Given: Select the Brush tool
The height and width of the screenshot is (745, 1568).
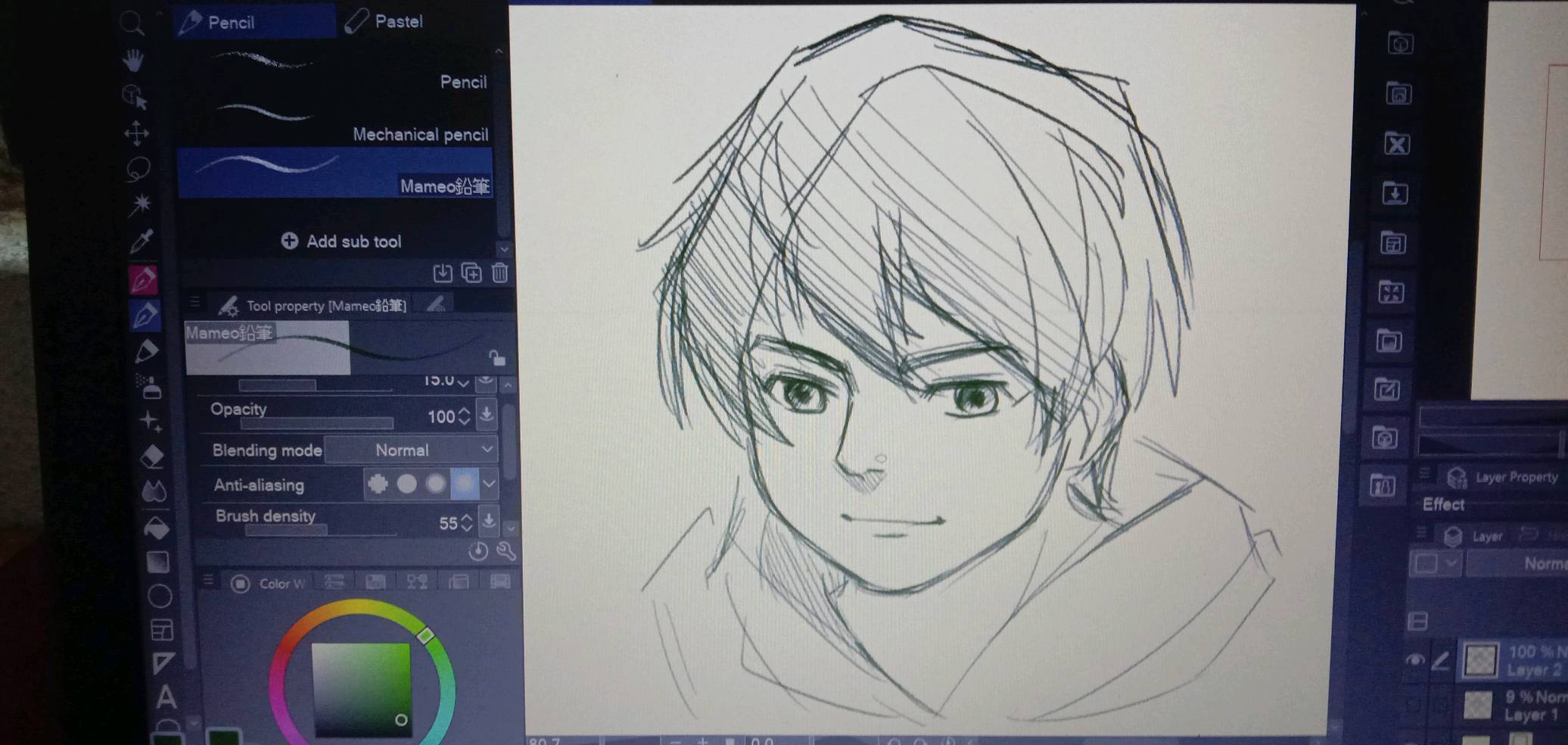Looking at the screenshot, I should 147,351.
